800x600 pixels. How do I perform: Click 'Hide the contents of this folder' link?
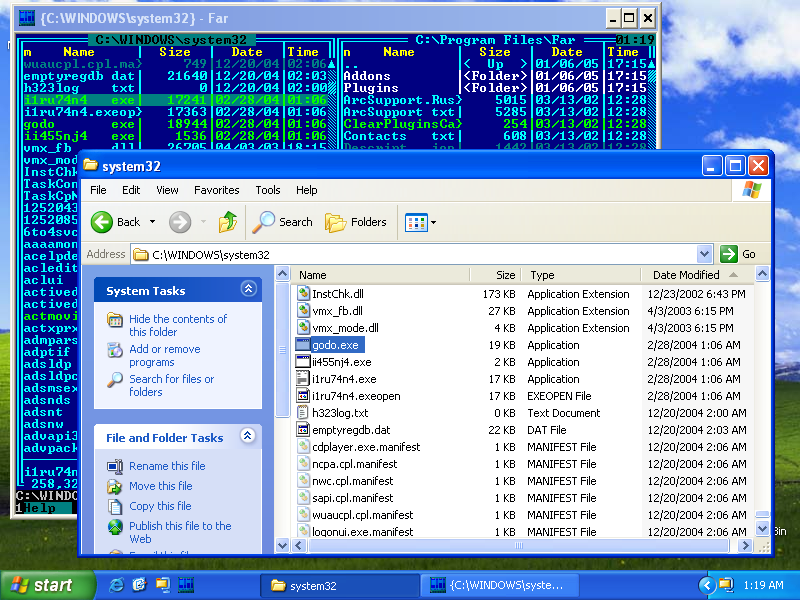point(178,325)
